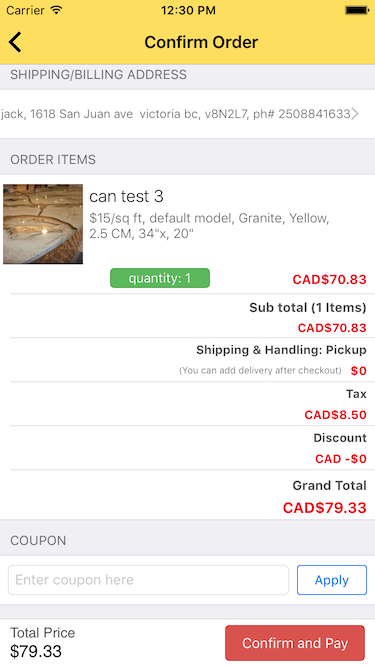Tap the Total Price $79.33 footer
This screenshot has width=375, height=667.
[43, 642]
